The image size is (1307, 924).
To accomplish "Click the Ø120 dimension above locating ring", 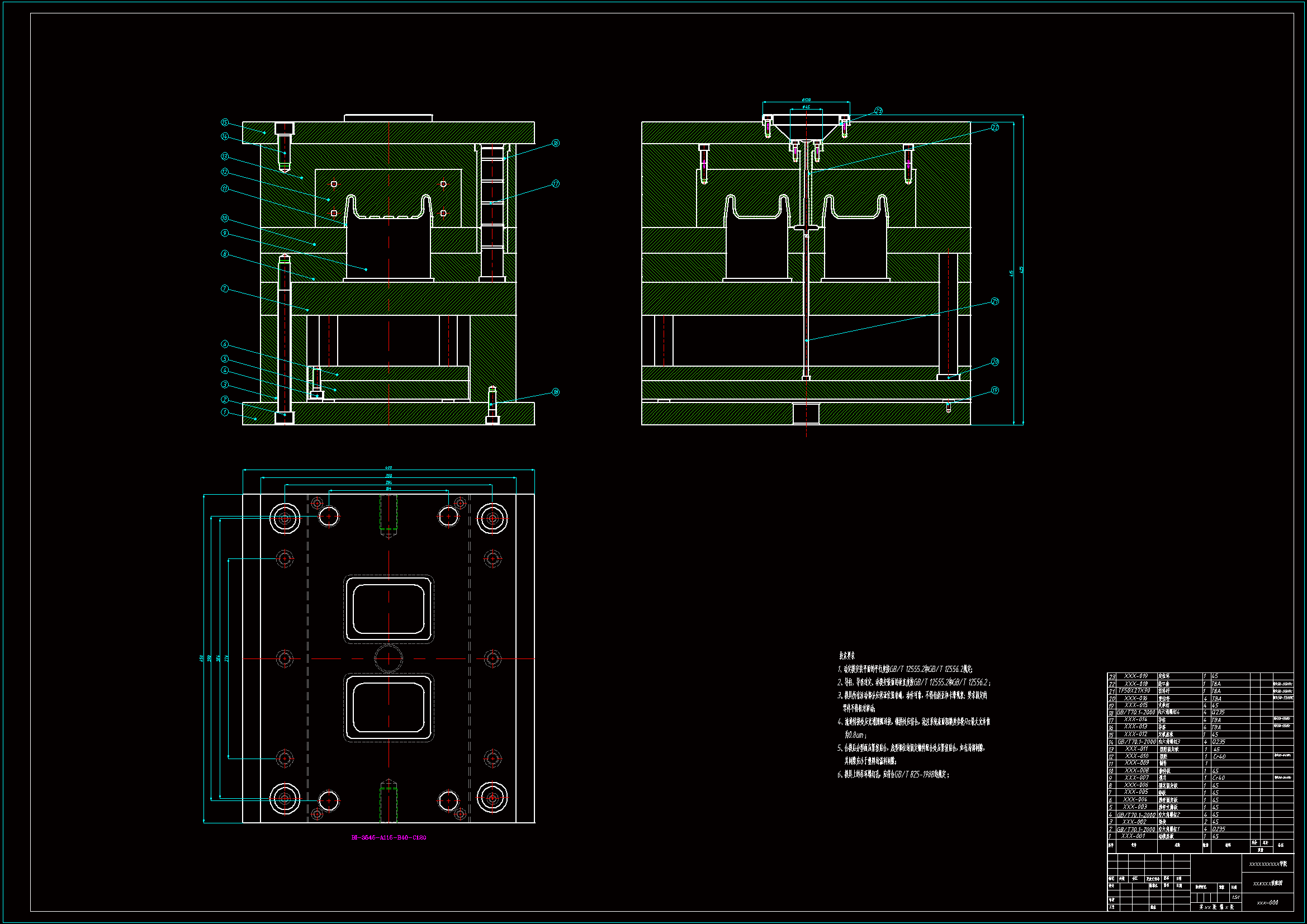I will pos(806,100).
